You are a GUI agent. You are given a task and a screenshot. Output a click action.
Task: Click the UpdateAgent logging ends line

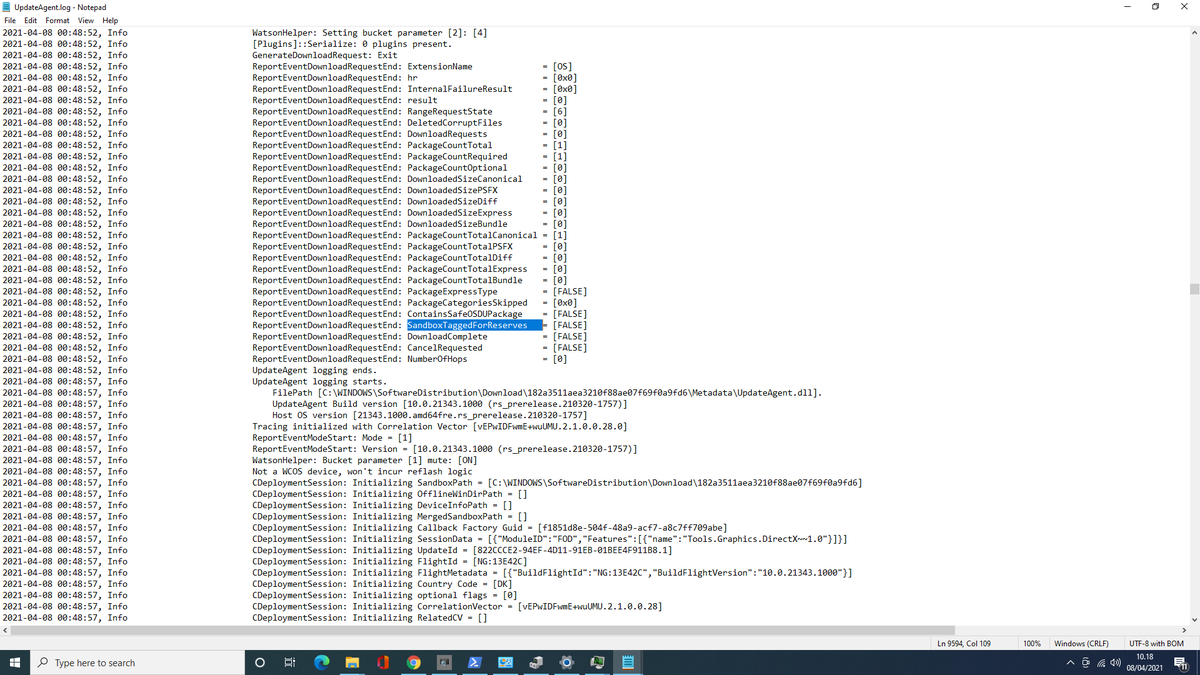tap(314, 370)
